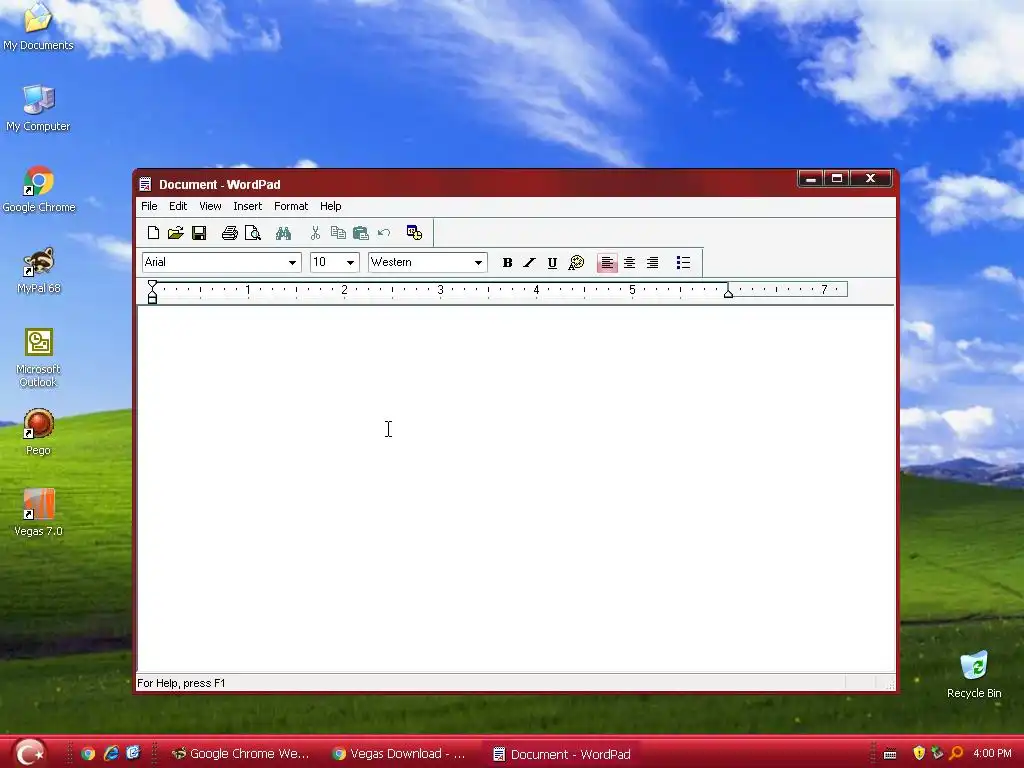The width and height of the screenshot is (1024, 768).
Task: Switch to Vegas Download taskbar button
Action: click(399, 754)
